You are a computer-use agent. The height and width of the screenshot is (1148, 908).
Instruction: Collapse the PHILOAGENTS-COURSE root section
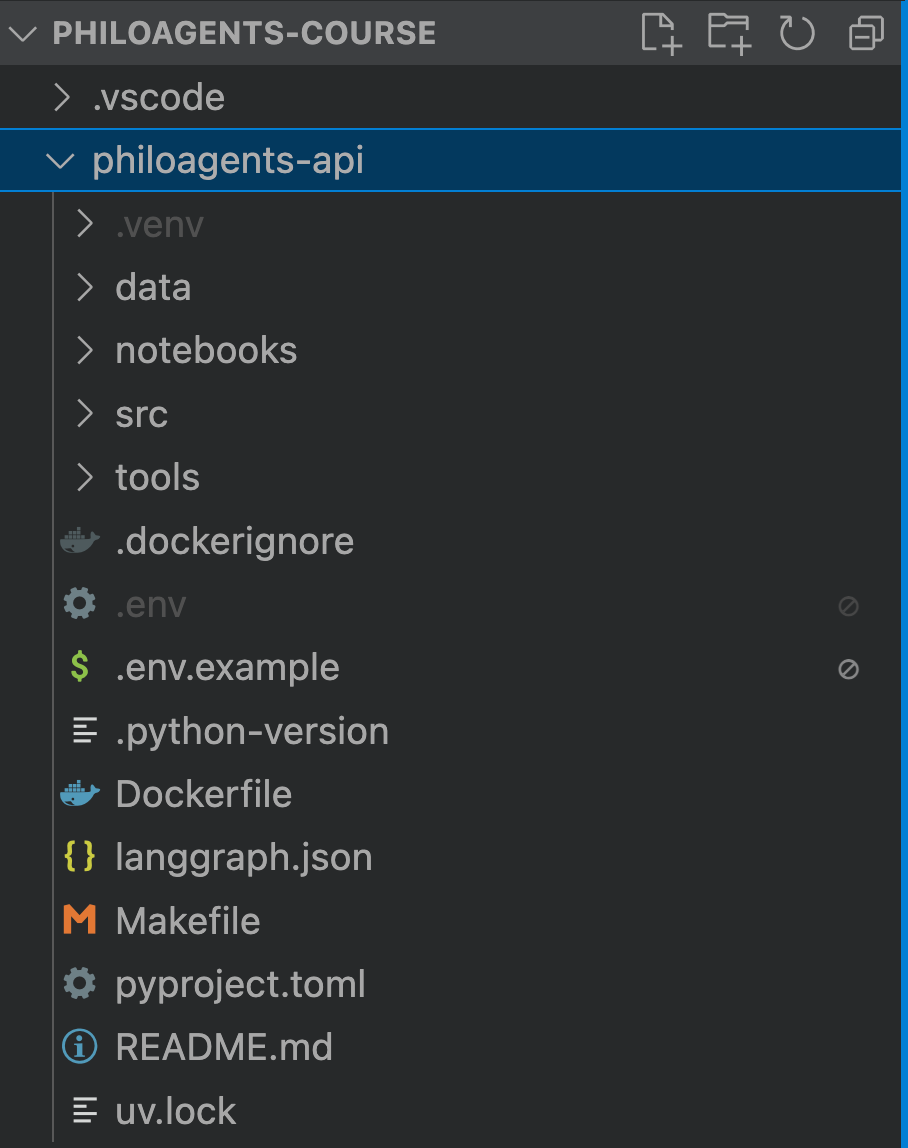24,33
